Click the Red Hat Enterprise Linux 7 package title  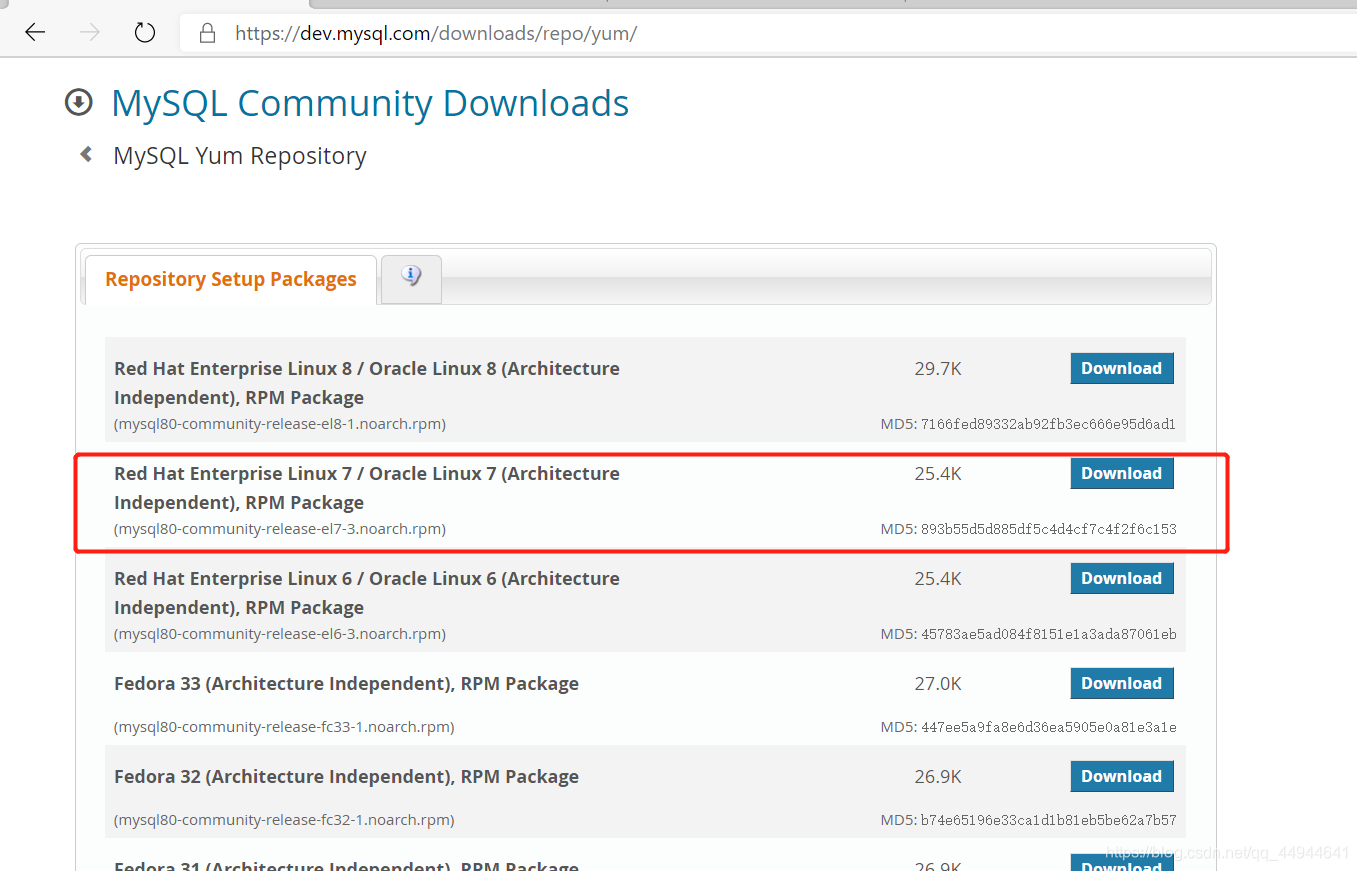coord(367,488)
